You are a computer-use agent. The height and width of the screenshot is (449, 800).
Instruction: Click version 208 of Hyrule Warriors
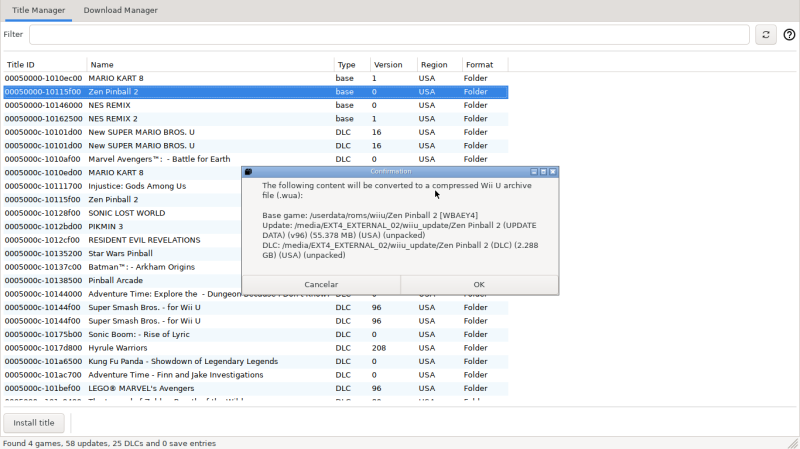click(379, 348)
